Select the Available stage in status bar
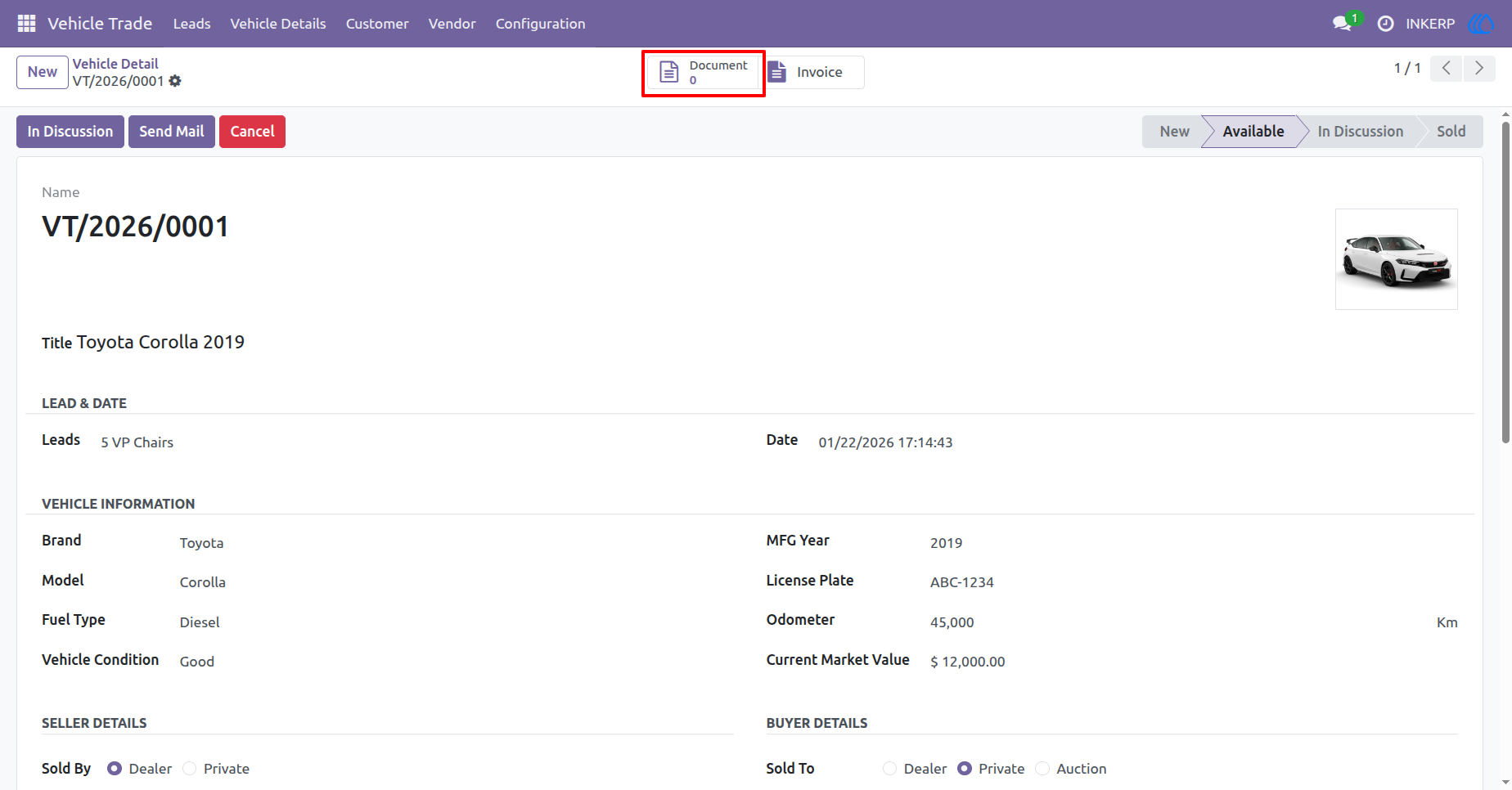This screenshot has height=790, width=1512. (1253, 132)
